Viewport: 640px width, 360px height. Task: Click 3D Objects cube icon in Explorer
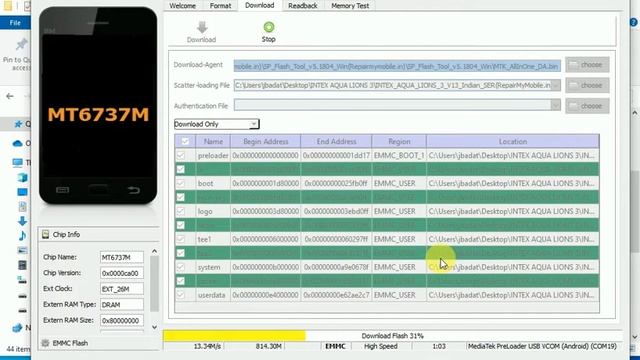coord(22,177)
